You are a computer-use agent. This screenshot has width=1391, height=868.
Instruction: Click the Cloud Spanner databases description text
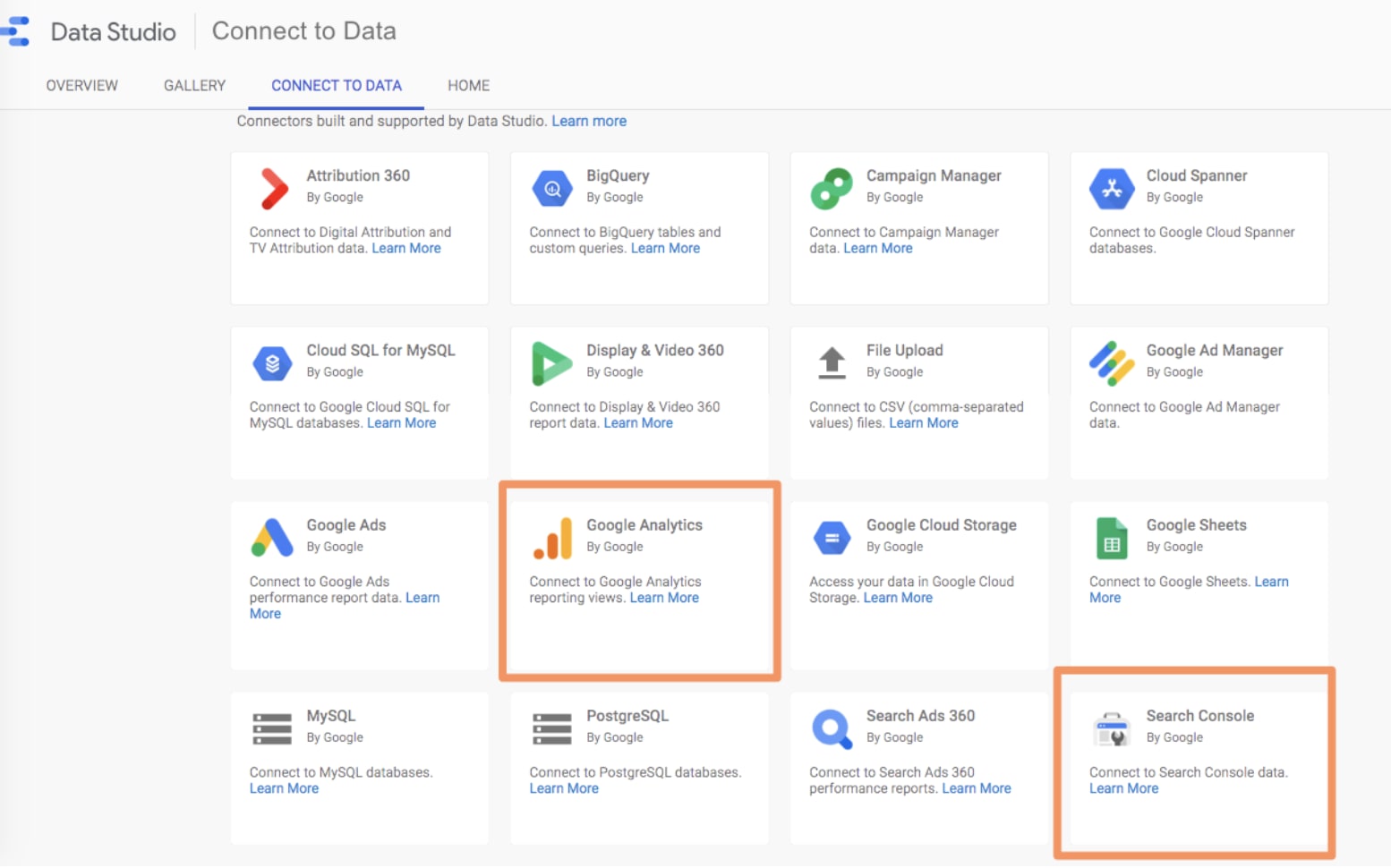point(1191,240)
